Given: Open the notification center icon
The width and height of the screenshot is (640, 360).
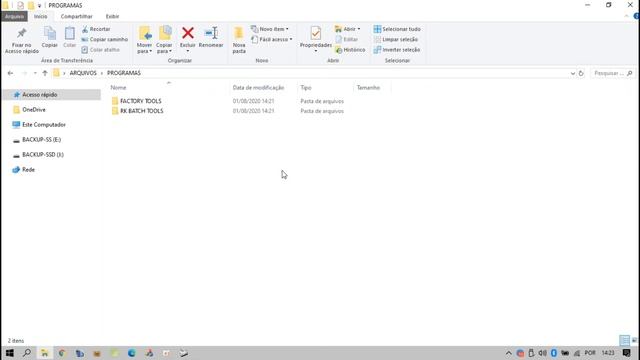Looking at the screenshot, I should [x=627, y=353].
